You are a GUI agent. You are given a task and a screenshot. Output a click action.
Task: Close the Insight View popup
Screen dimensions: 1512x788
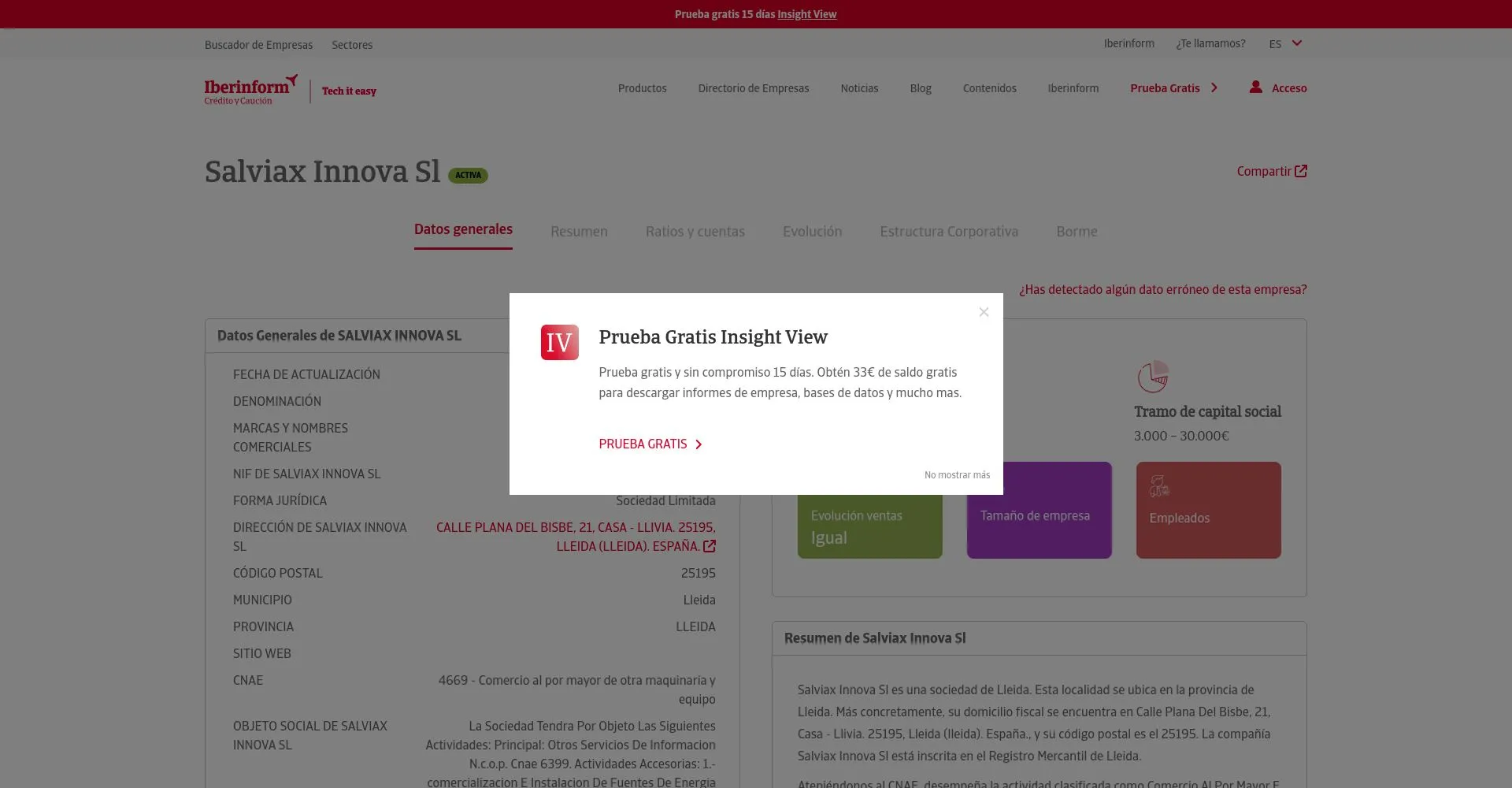coord(984,312)
